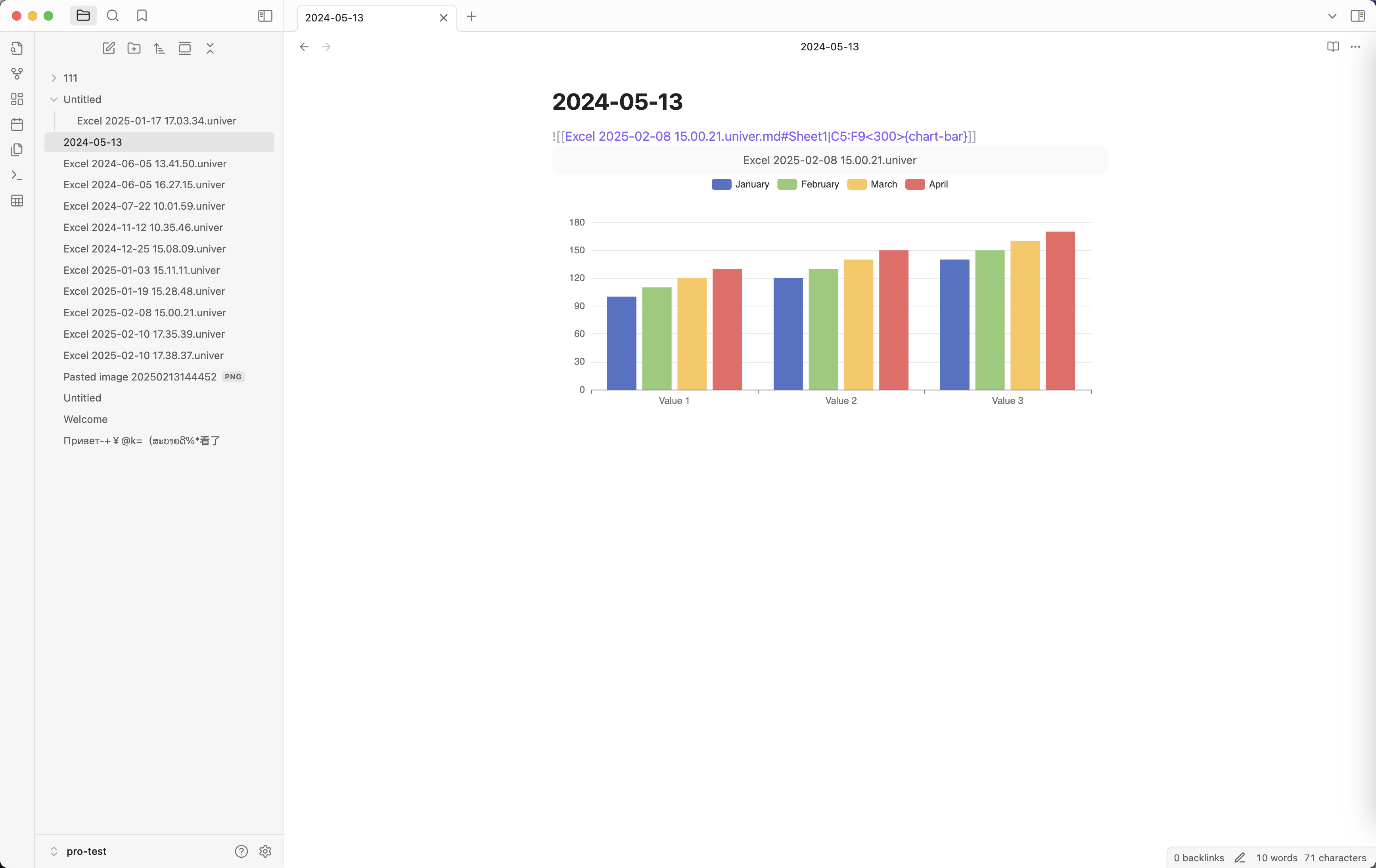Select Welcome note in file explorer
The width and height of the screenshot is (1376, 868).
85,419
